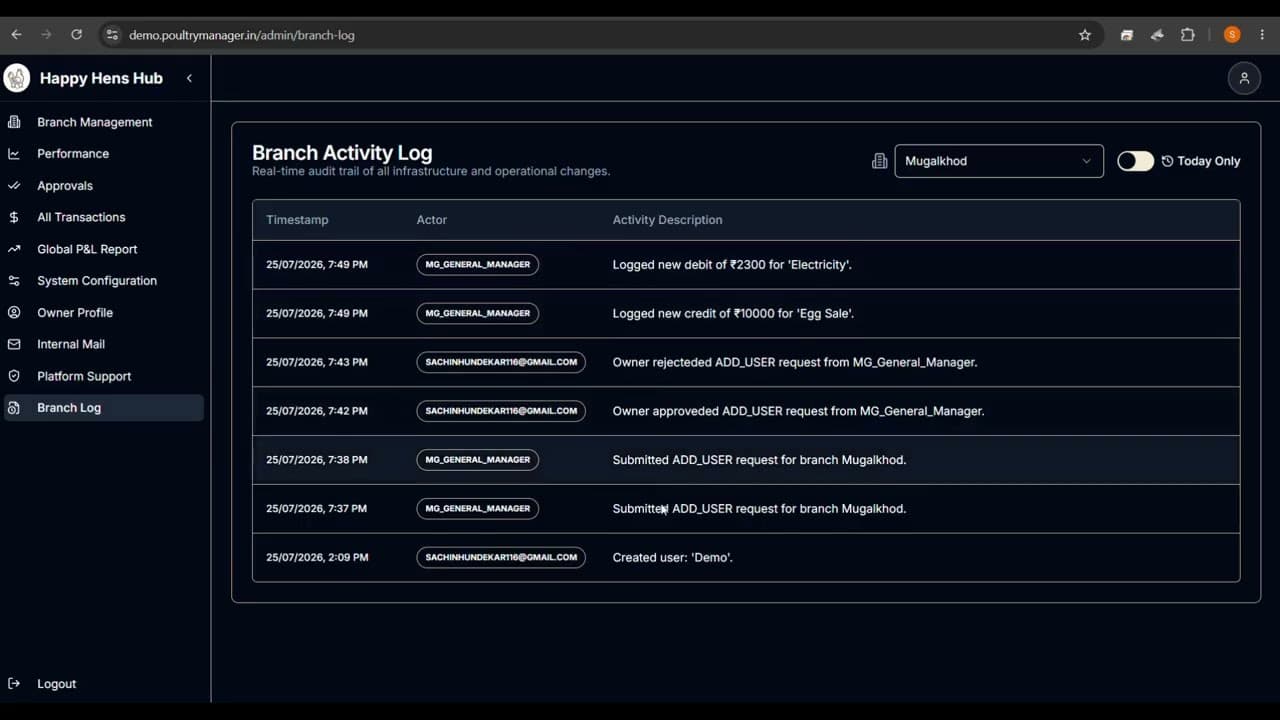Click actor email badge in Created user row
The height and width of the screenshot is (720, 1280).
(501, 557)
